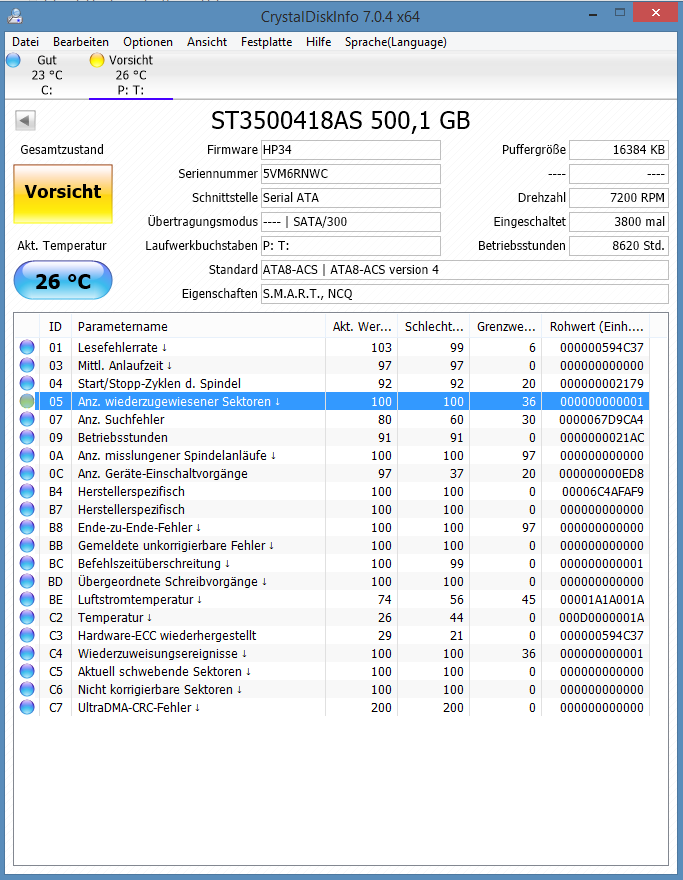Open the Ansicht menu
This screenshot has height=880, width=683.
[x=207, y=42]
